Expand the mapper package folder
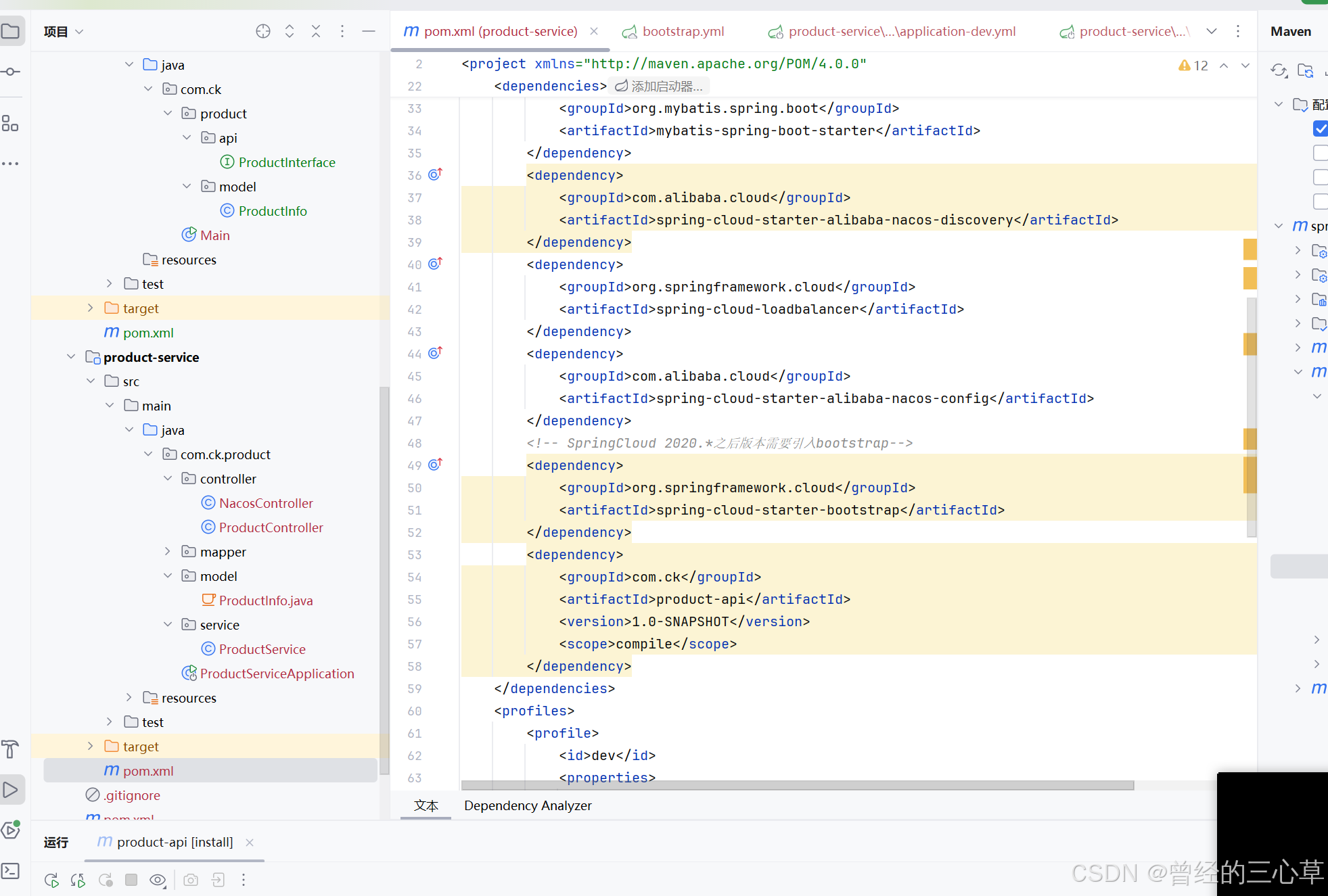This screenshot has height=896, width=1328. pos(168,552)
